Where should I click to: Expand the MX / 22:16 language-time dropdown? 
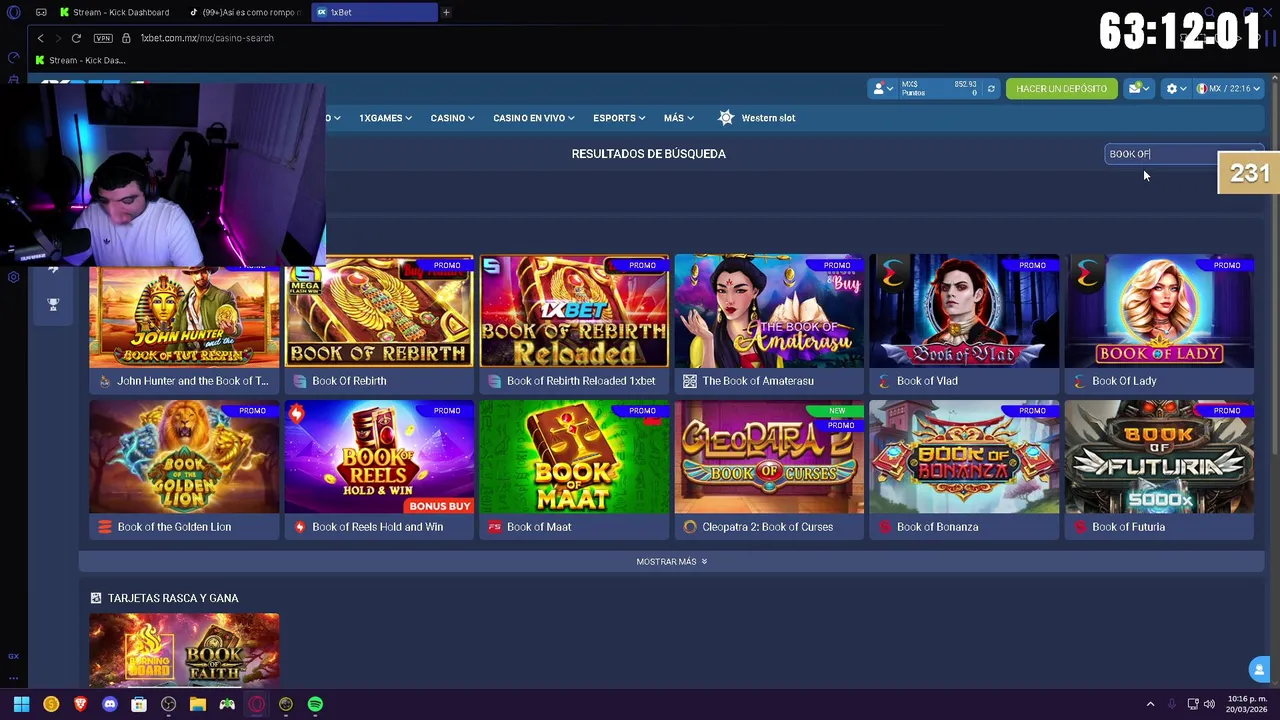pyautogui.click(x=1228, y=89)
